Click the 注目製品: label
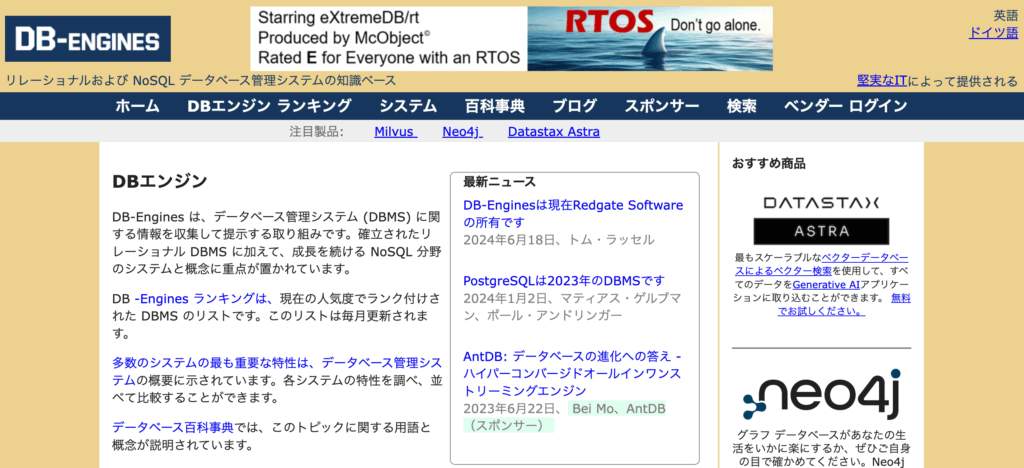Image resolution: width=1024 pixels, height=468 pixels. (x=317, y=132)
